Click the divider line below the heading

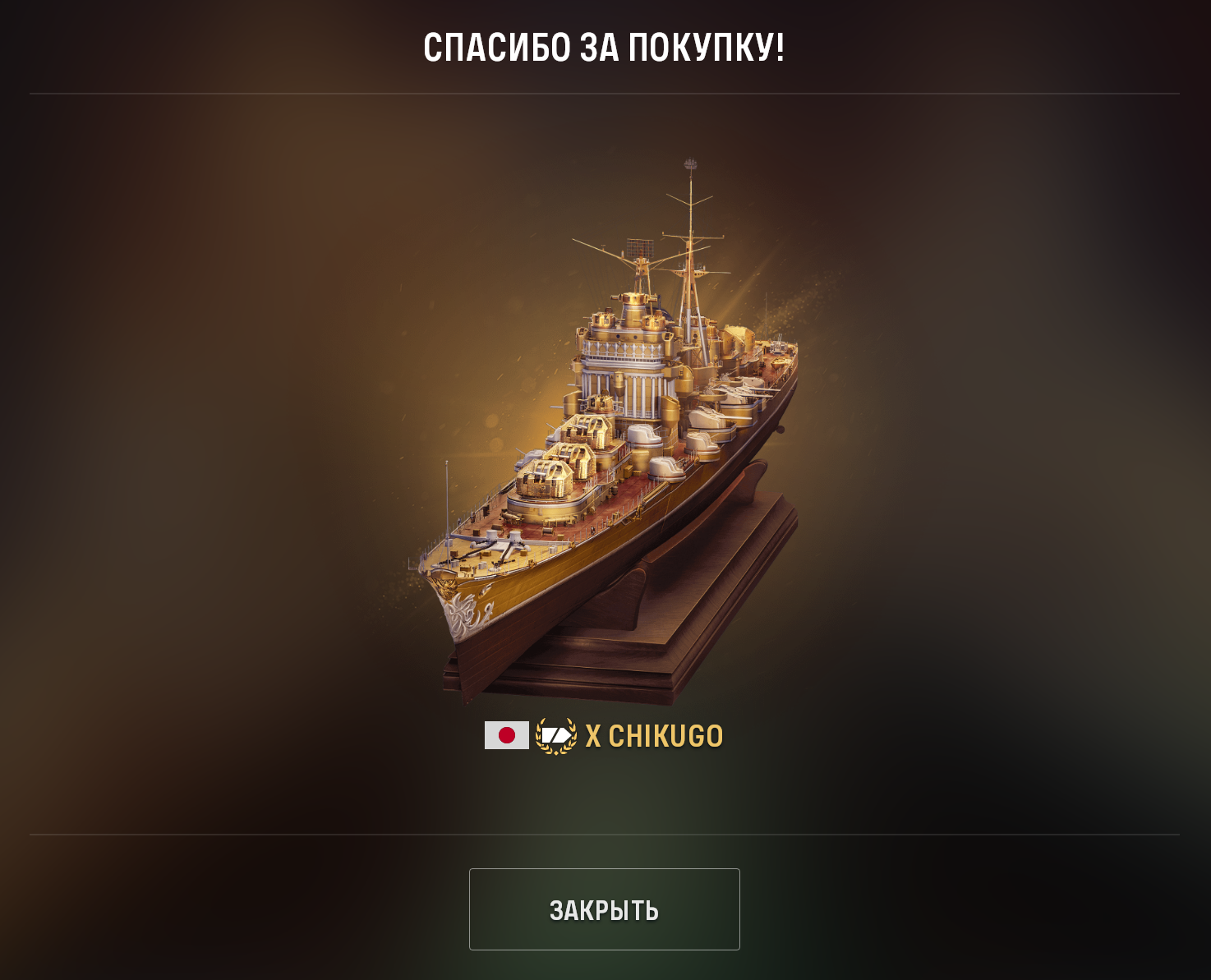point(604,94)
